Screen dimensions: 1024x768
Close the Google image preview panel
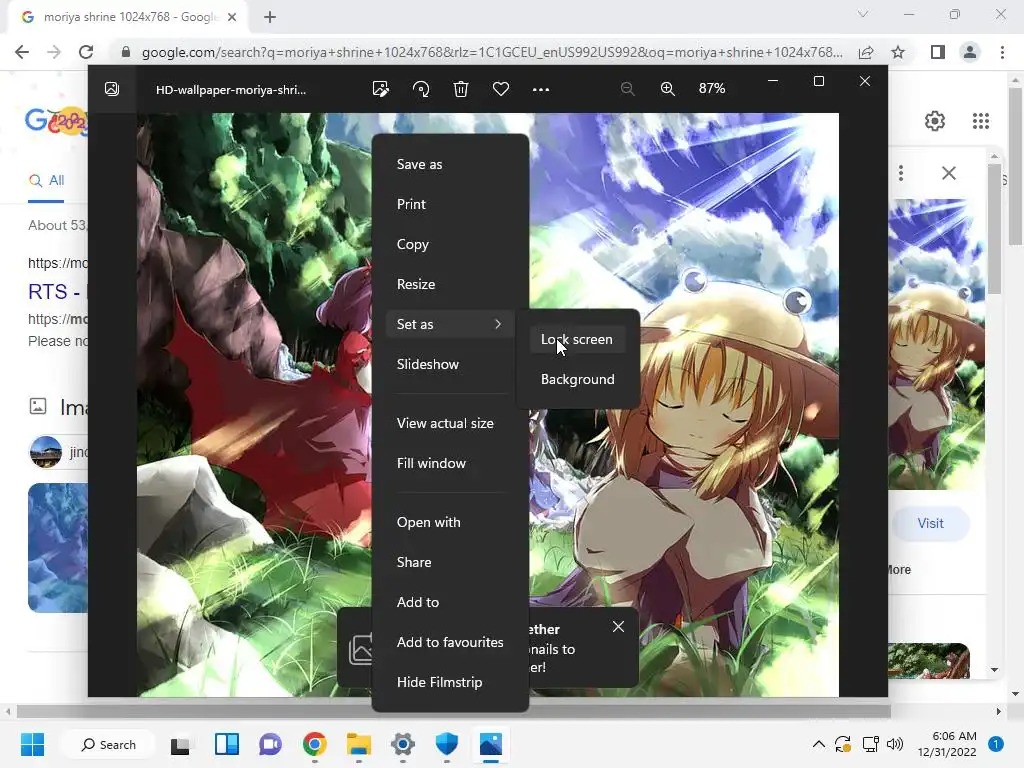click(949, 173)
